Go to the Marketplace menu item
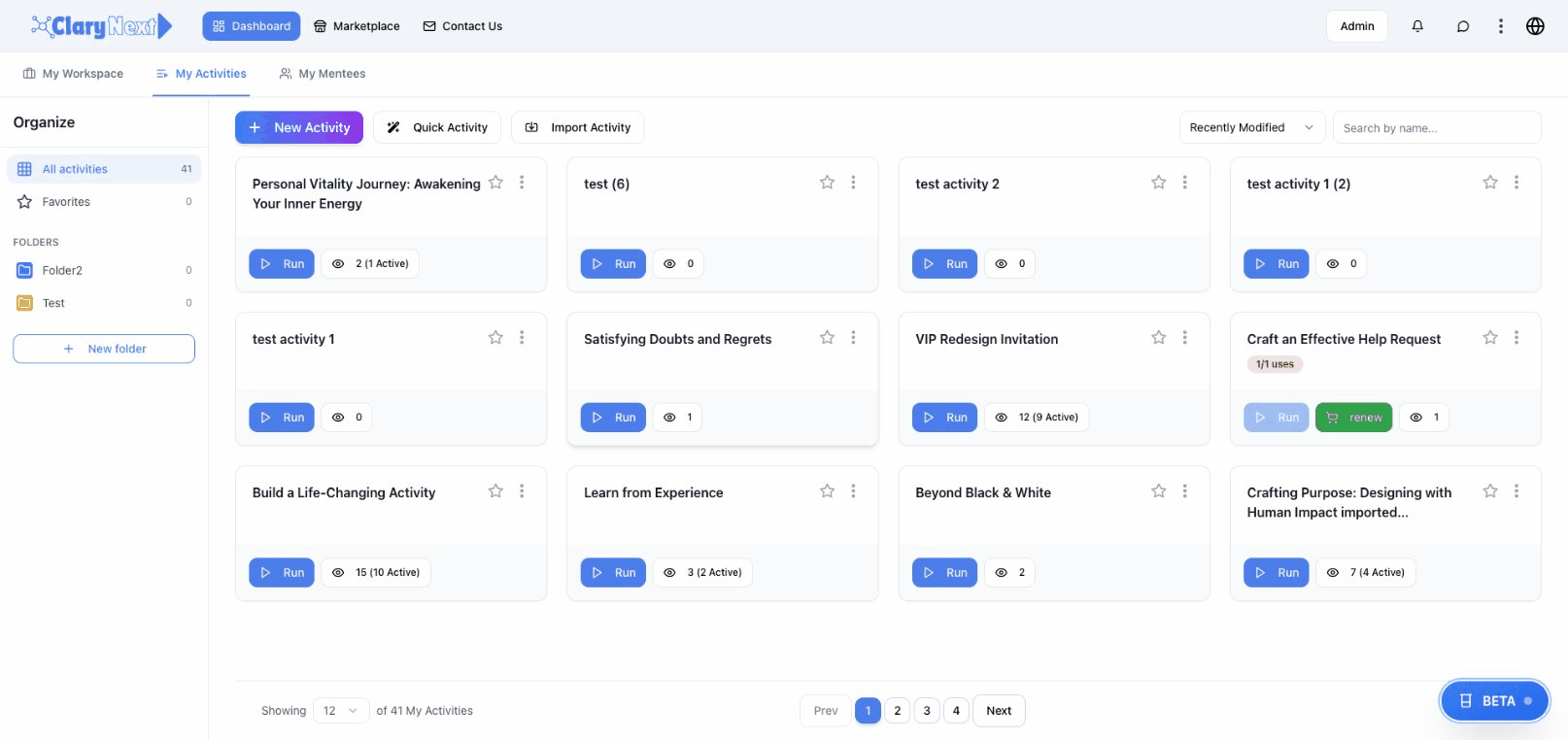 357,26
